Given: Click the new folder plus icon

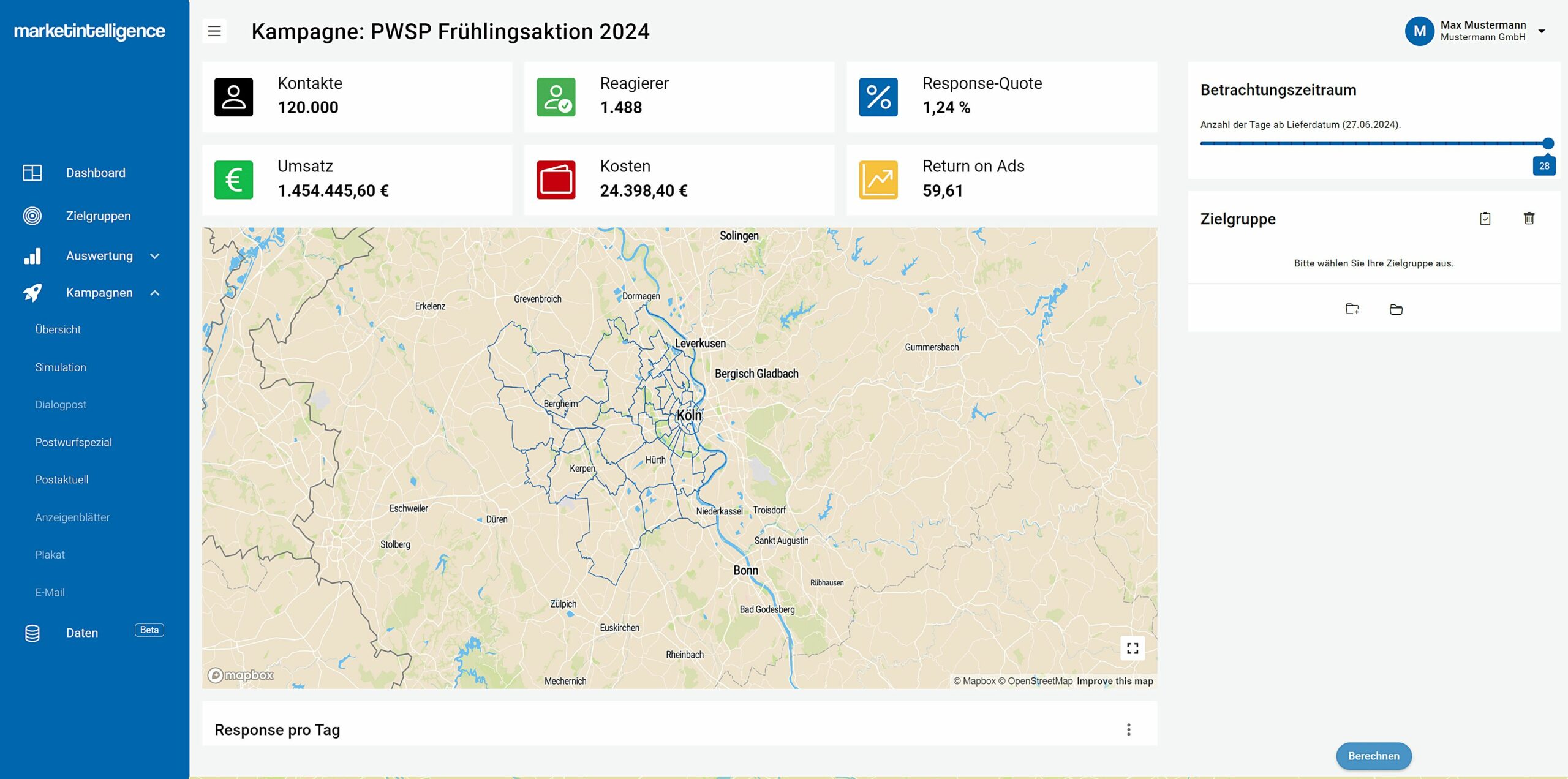Looking at the screenshot, I should [x=1352, y=309].
